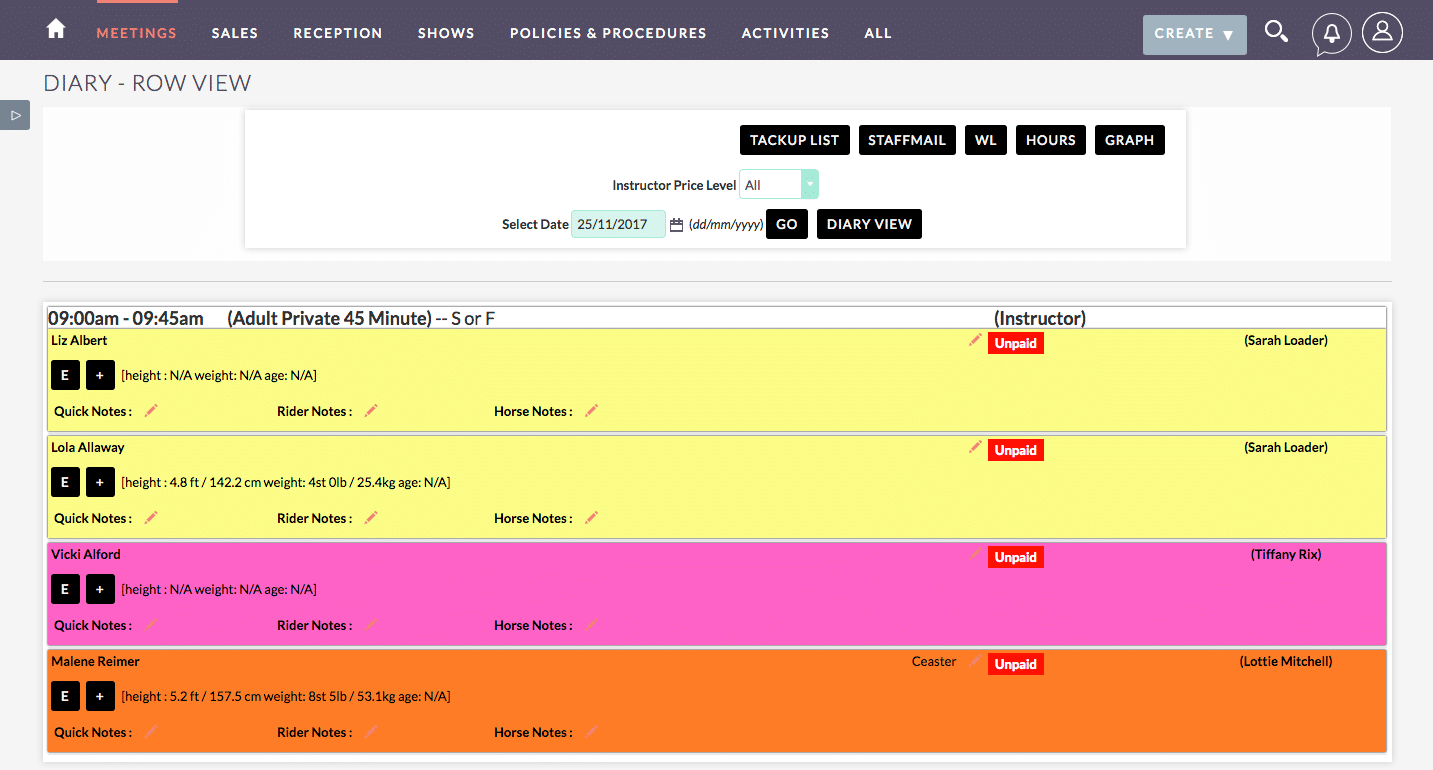Edit Liz Albert's Rider Notes pencil
The image size is (1433, 770).
371,411
